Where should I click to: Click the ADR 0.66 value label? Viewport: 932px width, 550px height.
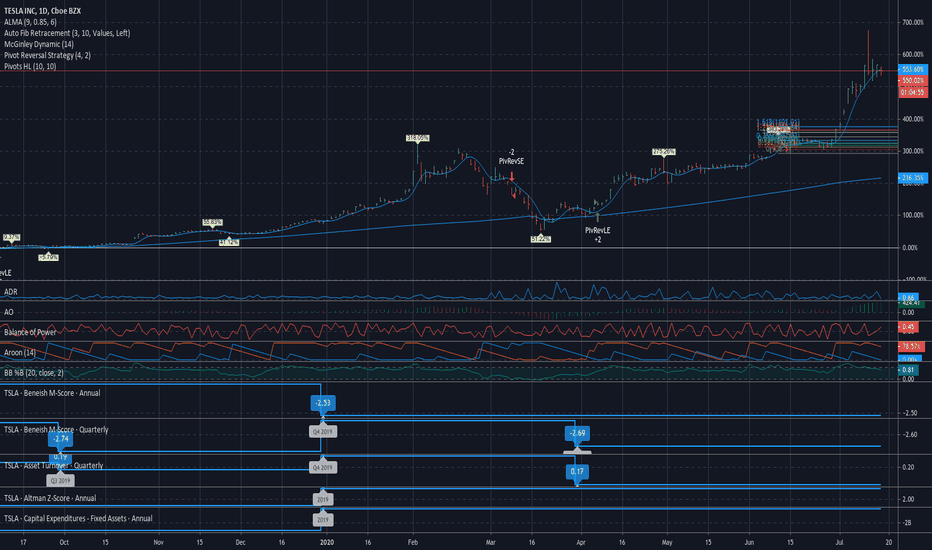tap(908, 298)
